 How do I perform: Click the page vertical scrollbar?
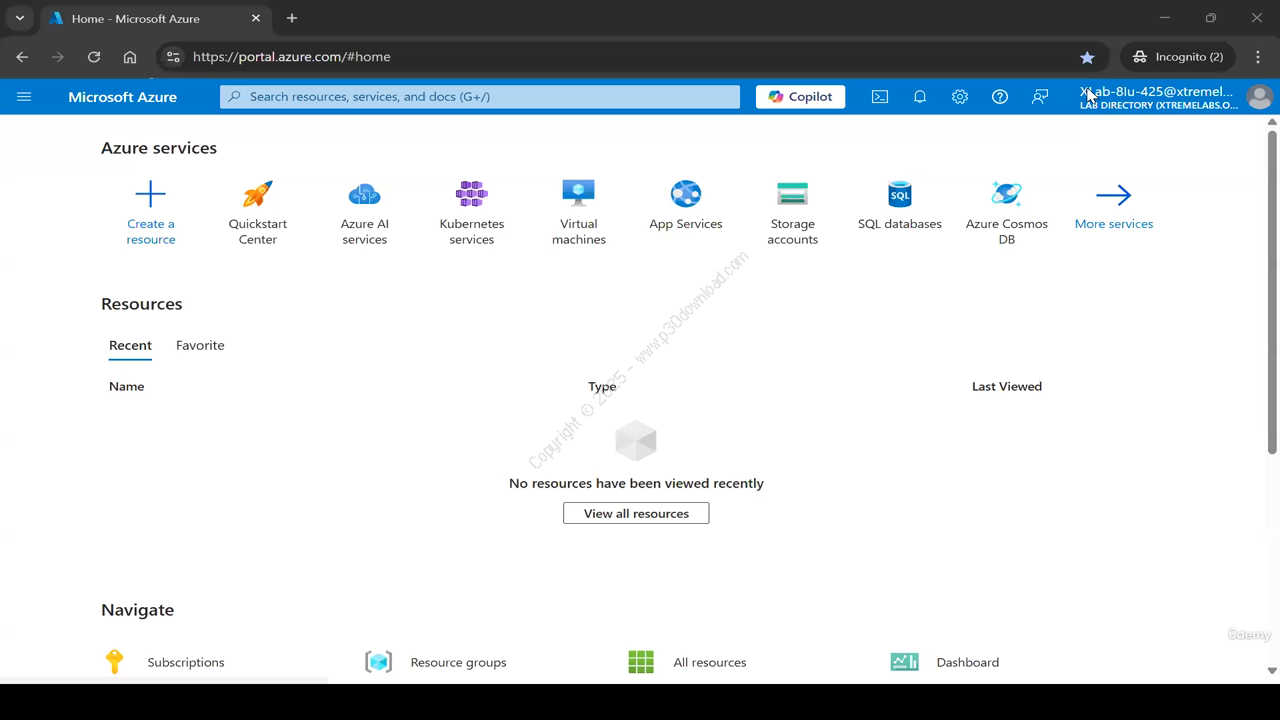click(x=1272, y=290)
